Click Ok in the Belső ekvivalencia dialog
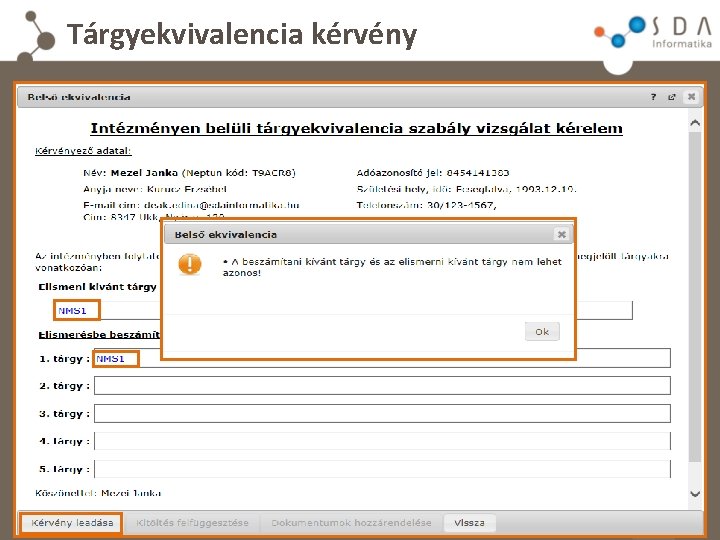 pos(542,332)
